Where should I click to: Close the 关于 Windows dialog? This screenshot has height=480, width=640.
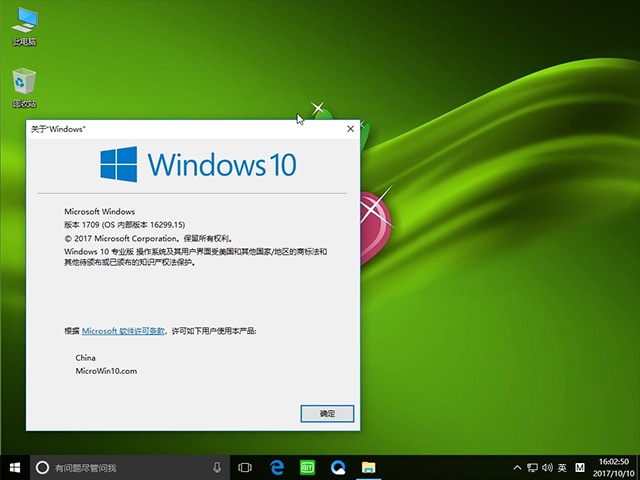[350, 129]
